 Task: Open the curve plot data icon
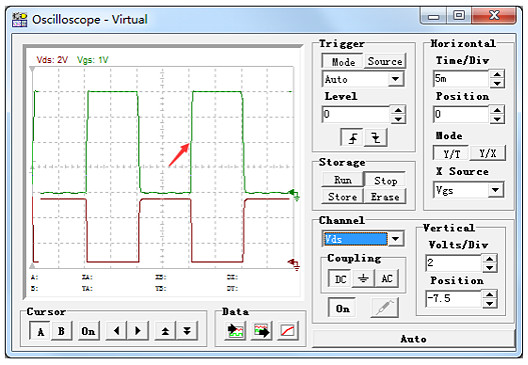tap(288, 331)
